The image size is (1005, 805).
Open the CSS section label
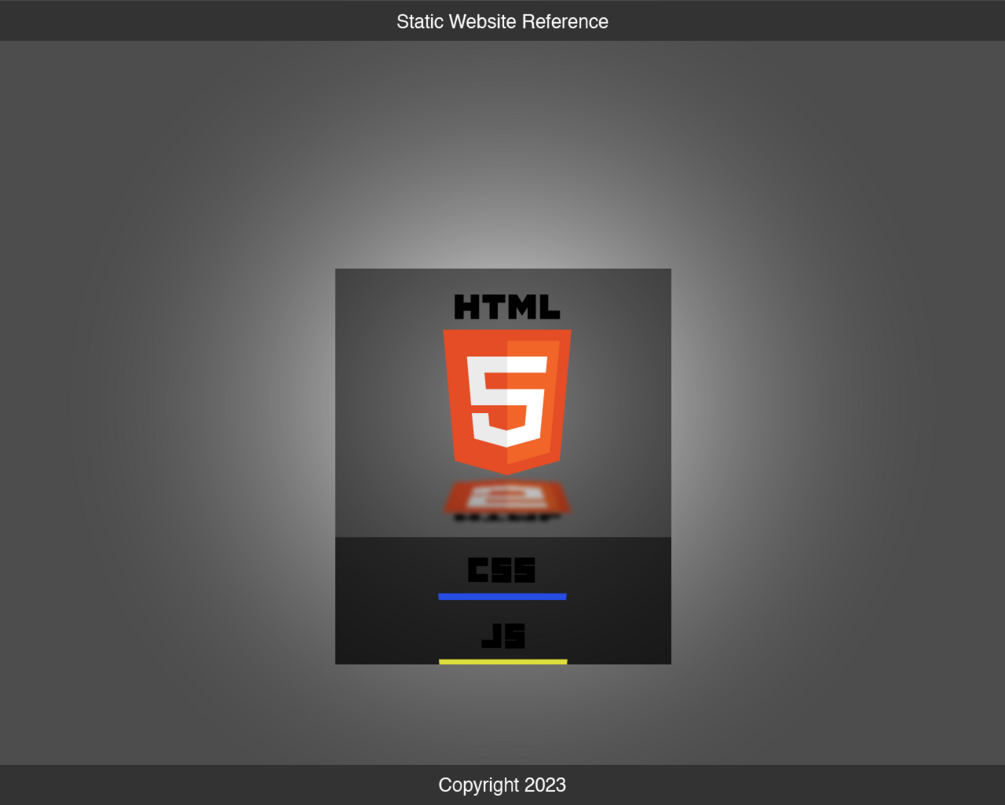pos(501,570)
